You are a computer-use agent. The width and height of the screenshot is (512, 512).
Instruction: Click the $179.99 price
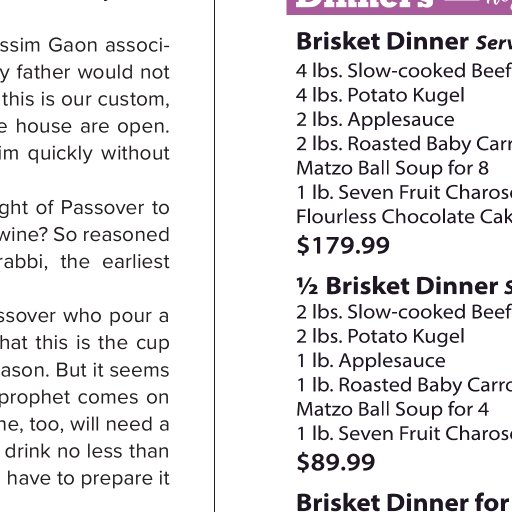click(x=343, y=245)
